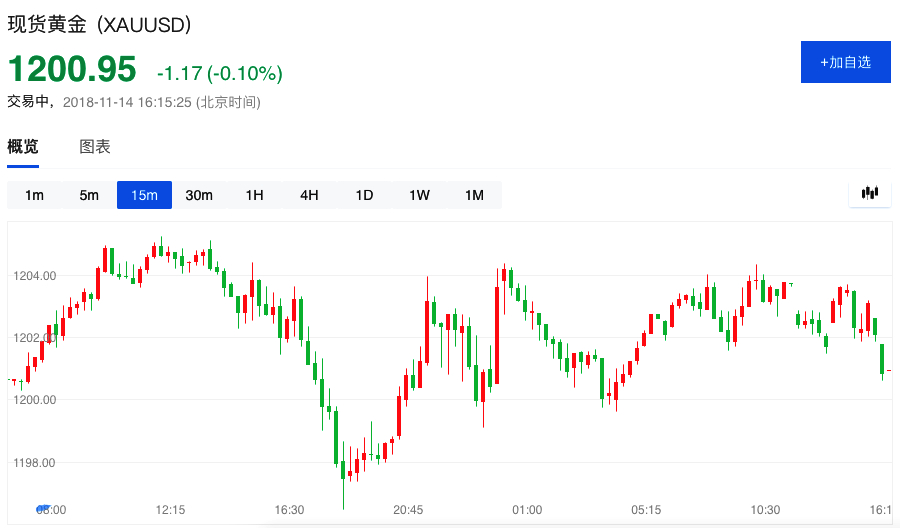Click the 05:15 time axis label
The height and width of the screenshot is (528, 900).
tap(646, 510)
